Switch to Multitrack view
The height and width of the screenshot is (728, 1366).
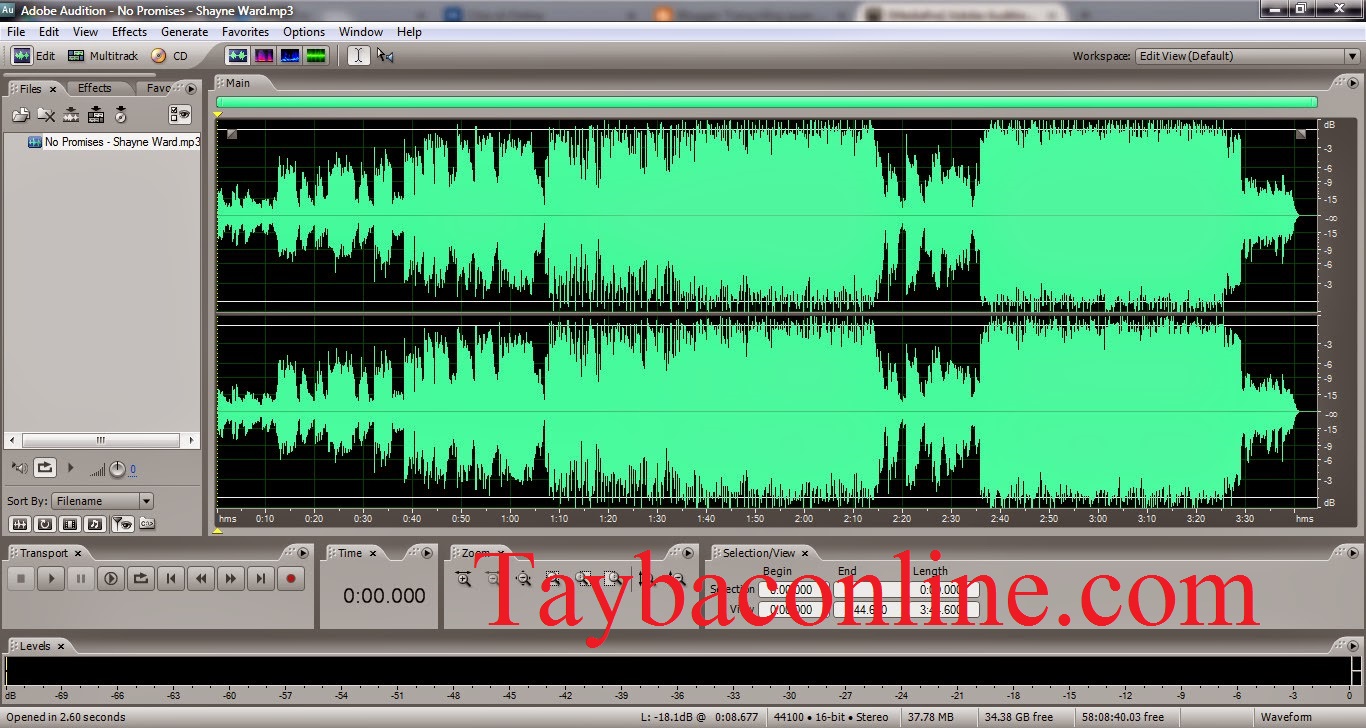click(x=103, y=56)
